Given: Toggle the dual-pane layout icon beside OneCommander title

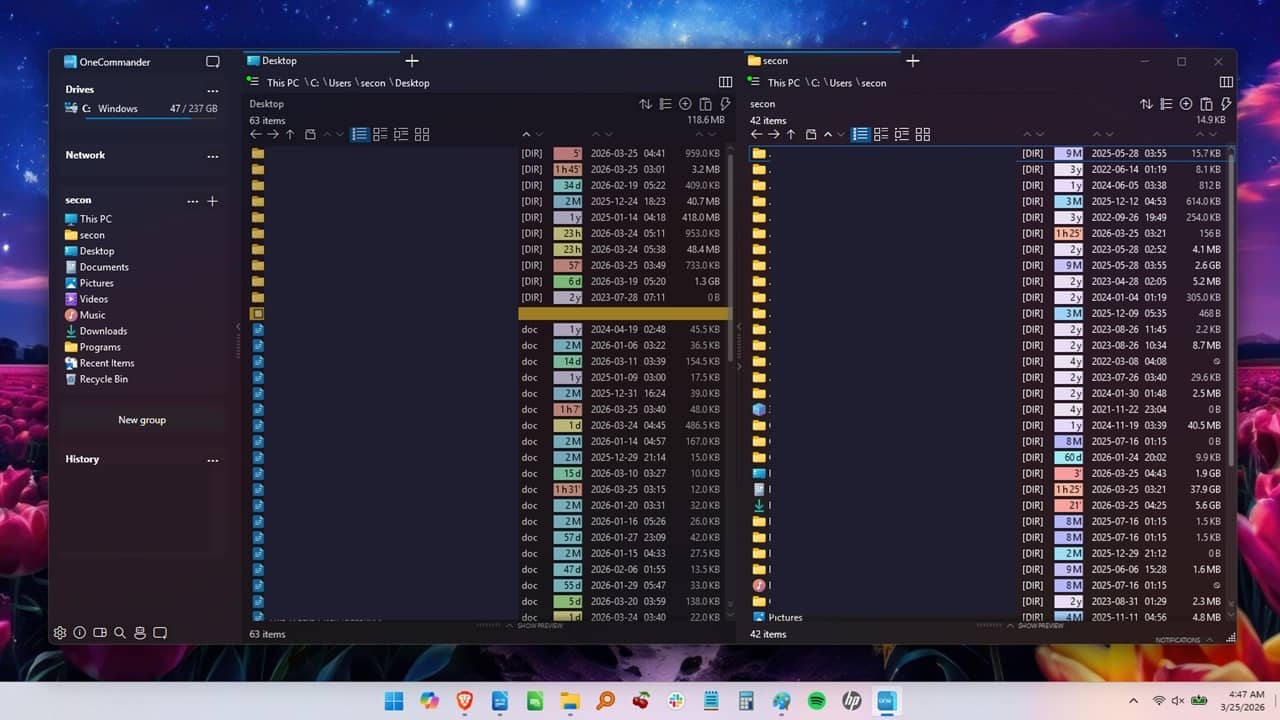Looking at the screenshot, I should 212,61.
